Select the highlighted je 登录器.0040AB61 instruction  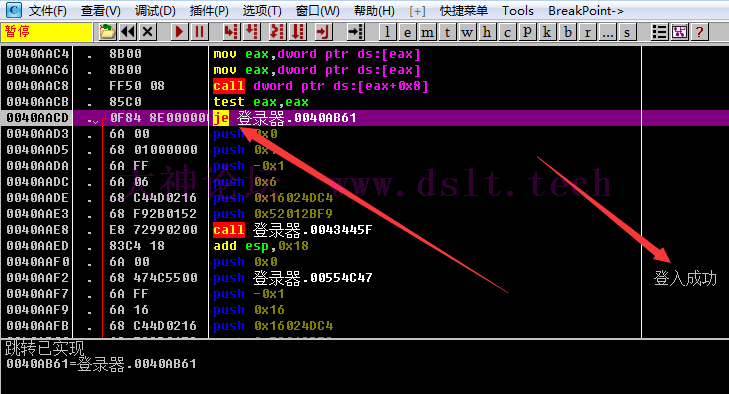pyautogui.click(x=285, y=118)
